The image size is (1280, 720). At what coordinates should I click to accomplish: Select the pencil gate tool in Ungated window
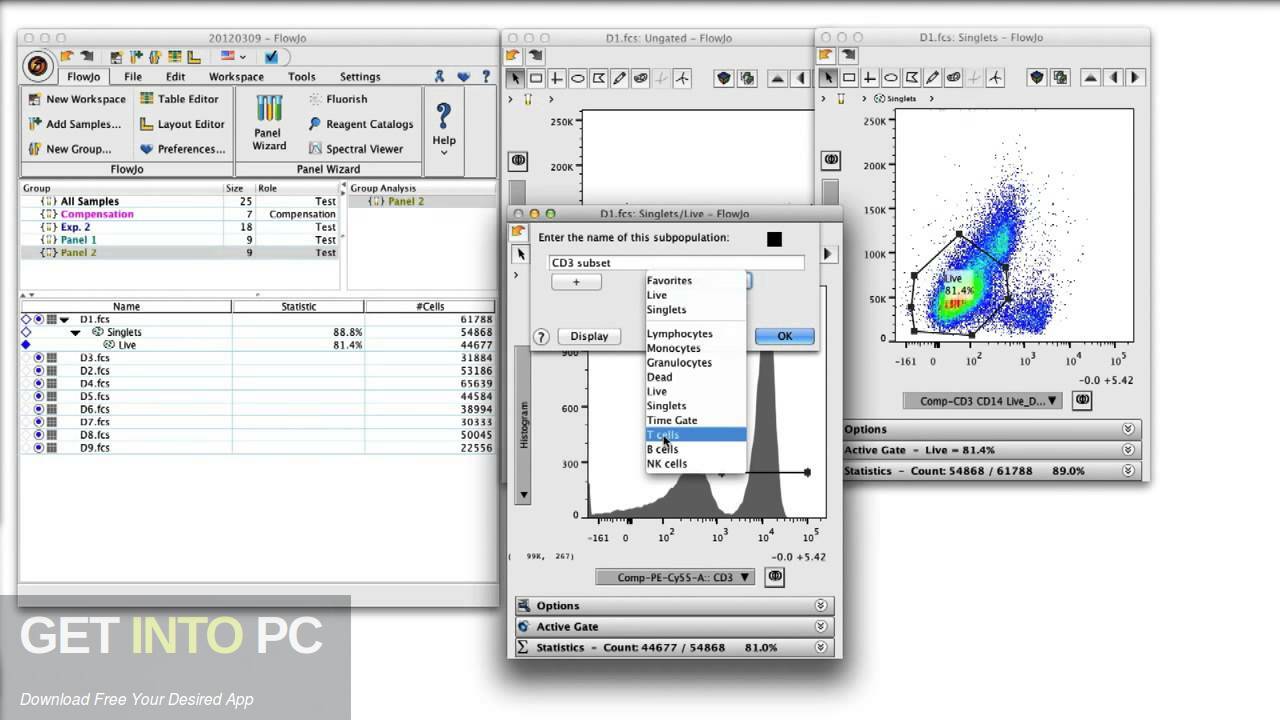620,78
